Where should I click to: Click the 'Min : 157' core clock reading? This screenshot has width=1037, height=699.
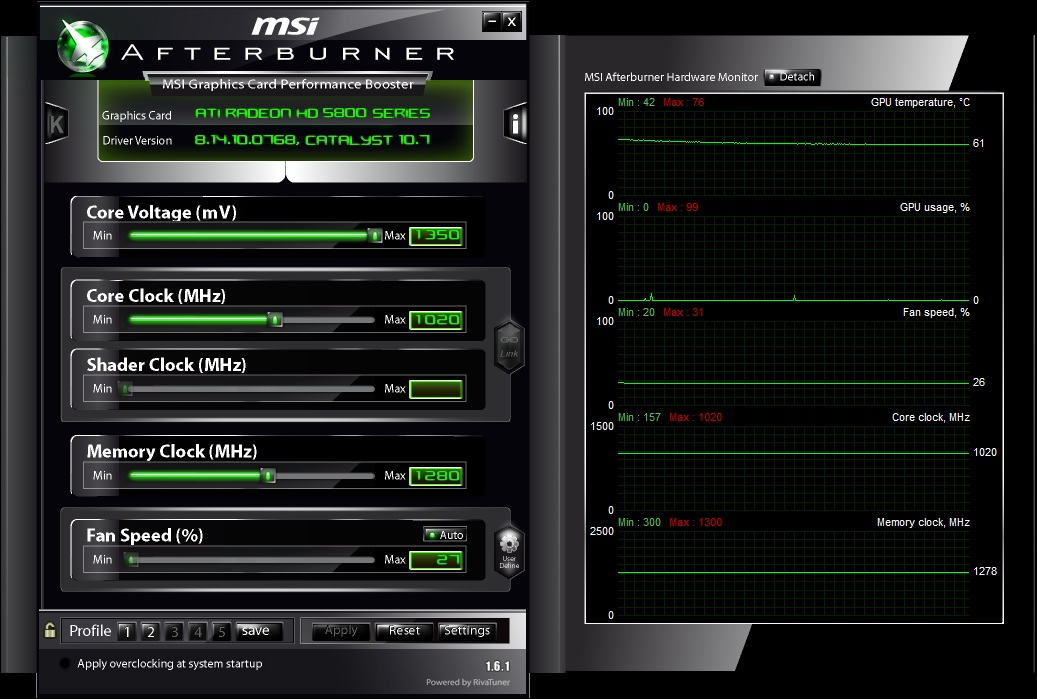coord(639,417)
